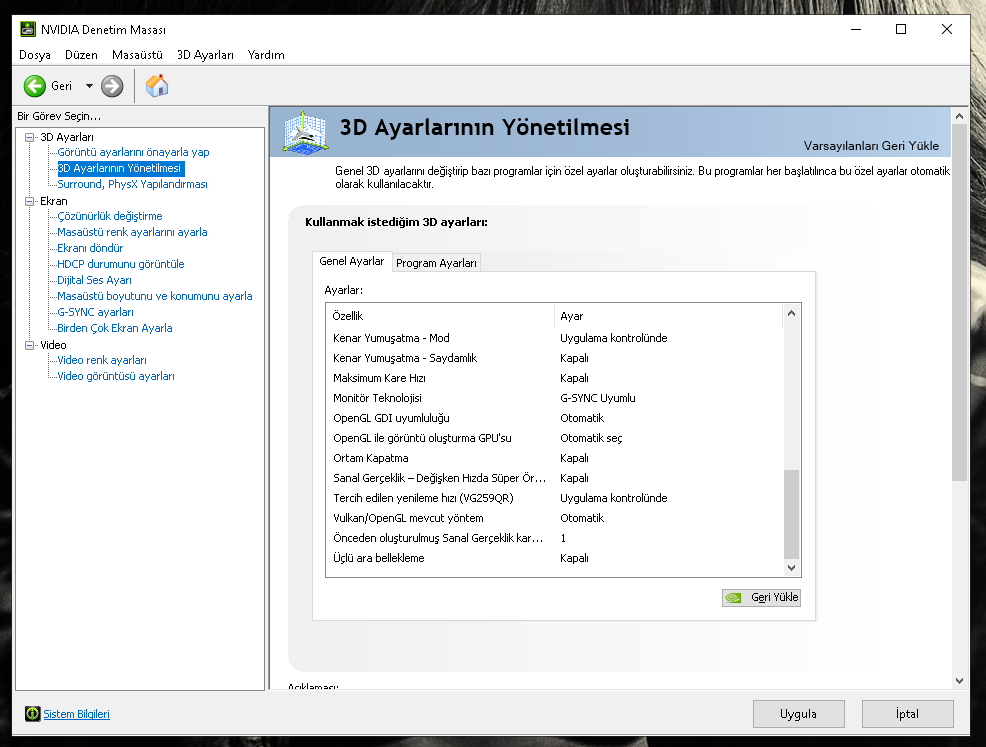Click the Sistem Bilgileri icon

point(32,714)
